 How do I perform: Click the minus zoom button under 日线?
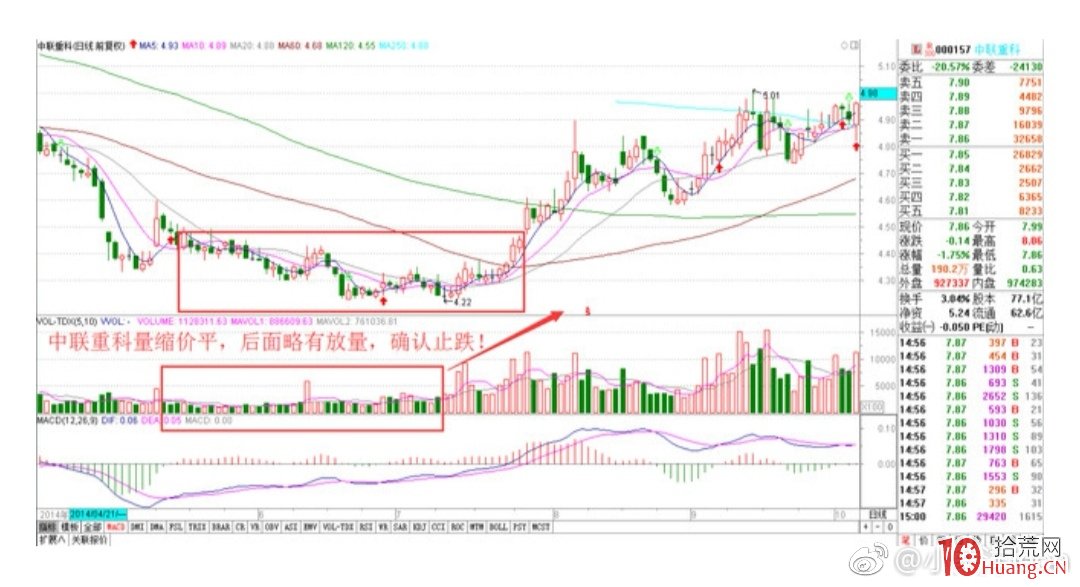878,527
